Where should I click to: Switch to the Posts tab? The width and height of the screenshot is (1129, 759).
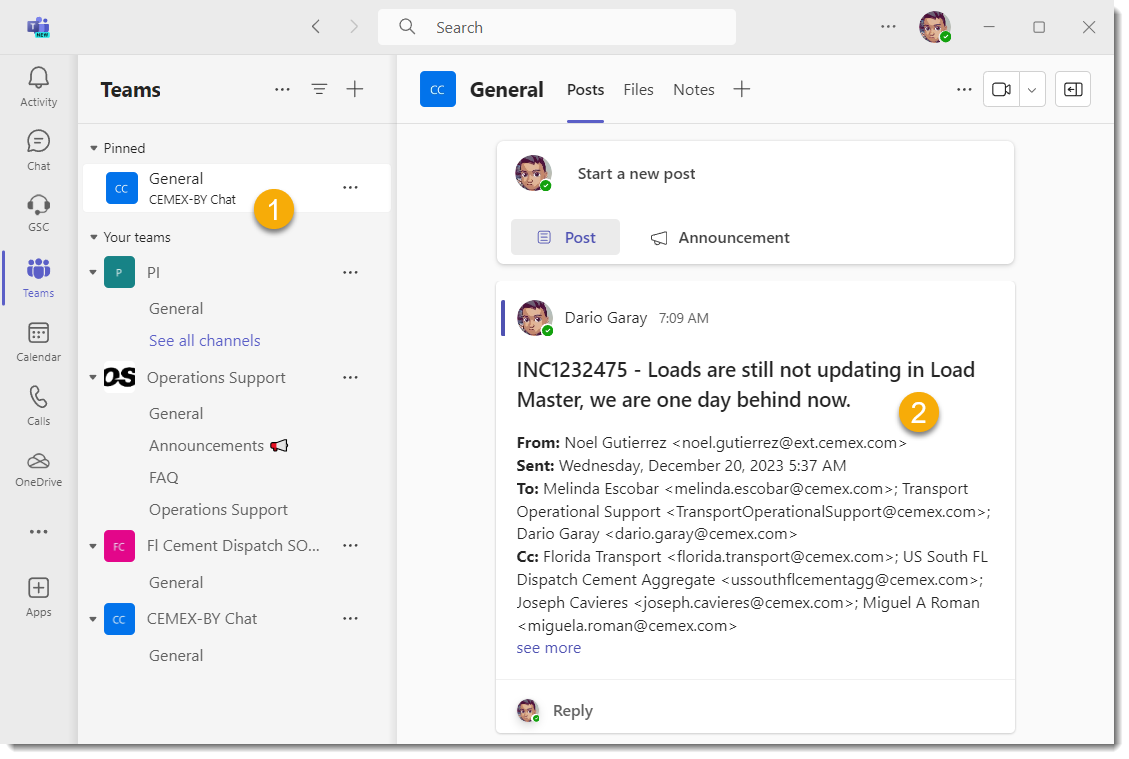(585, 89)
